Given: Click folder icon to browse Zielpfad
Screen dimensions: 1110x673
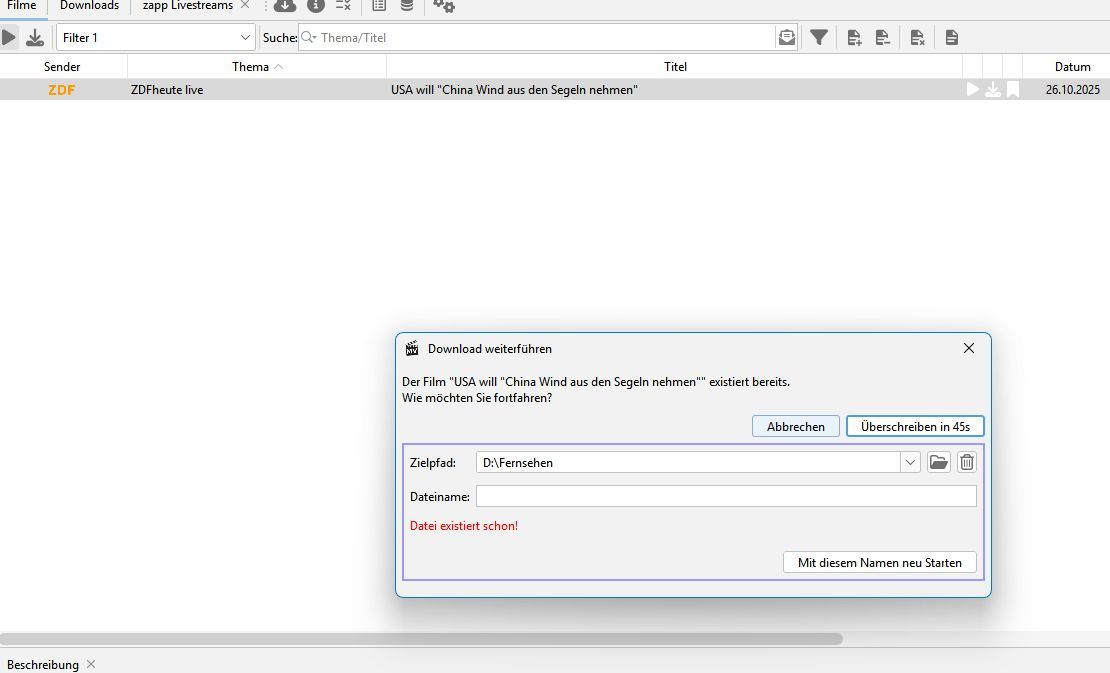Looking at the screenshot, I should coord(938,462).
